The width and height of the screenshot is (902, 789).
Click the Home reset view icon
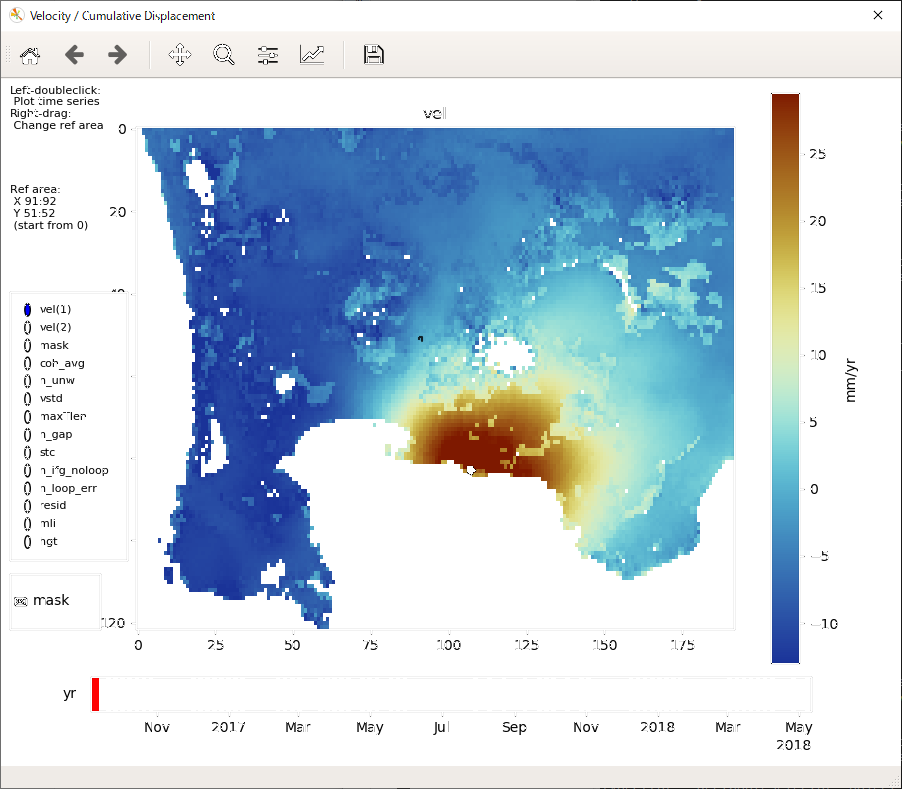pyautogui.click(x=30, y=55)
